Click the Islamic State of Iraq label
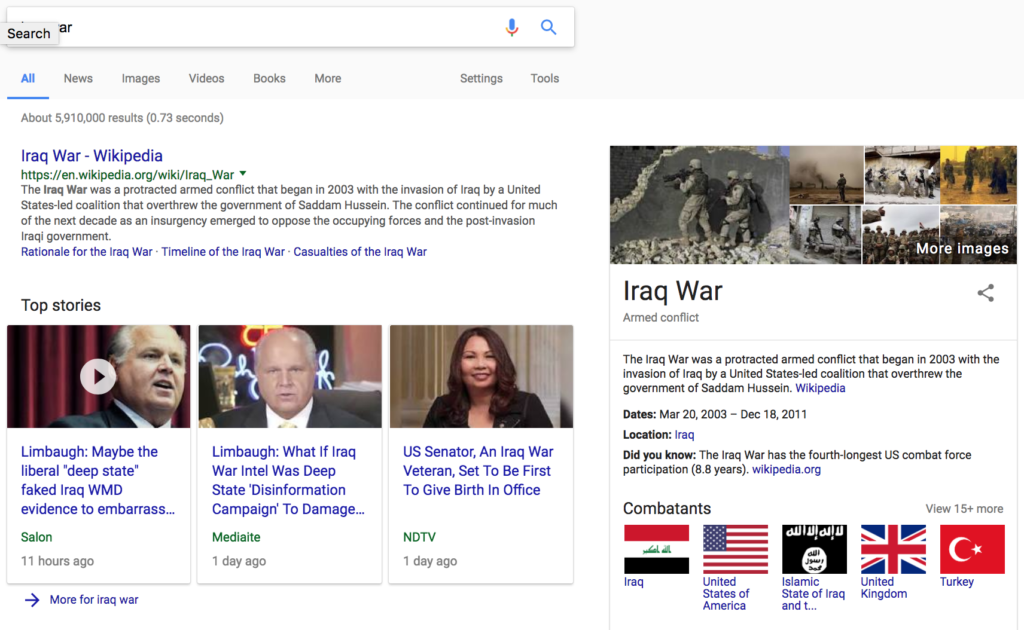 tap(813, 593)
